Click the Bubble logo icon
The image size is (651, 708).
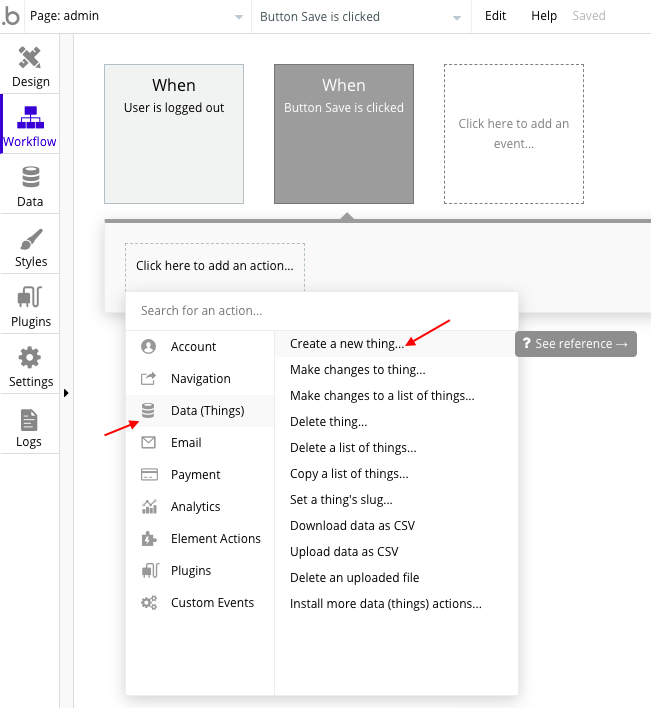[x=11, y=16]
